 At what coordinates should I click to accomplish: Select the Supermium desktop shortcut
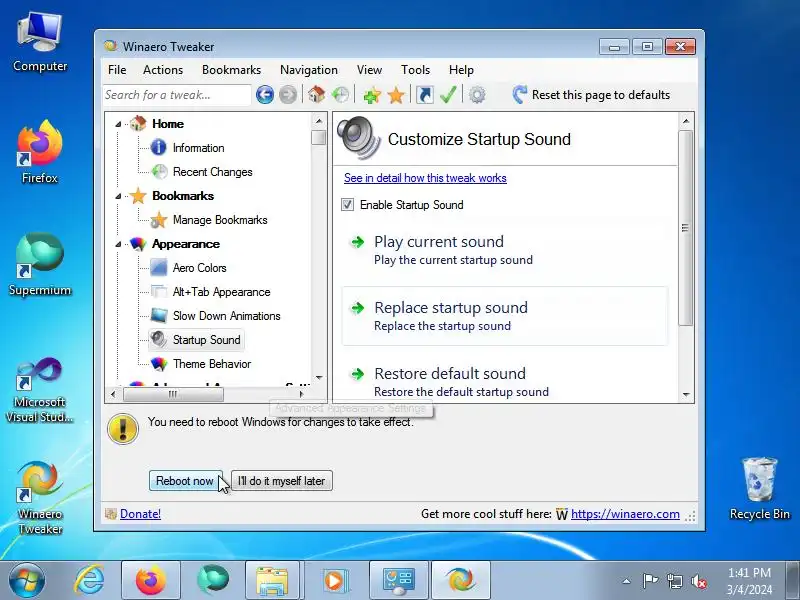40,265
